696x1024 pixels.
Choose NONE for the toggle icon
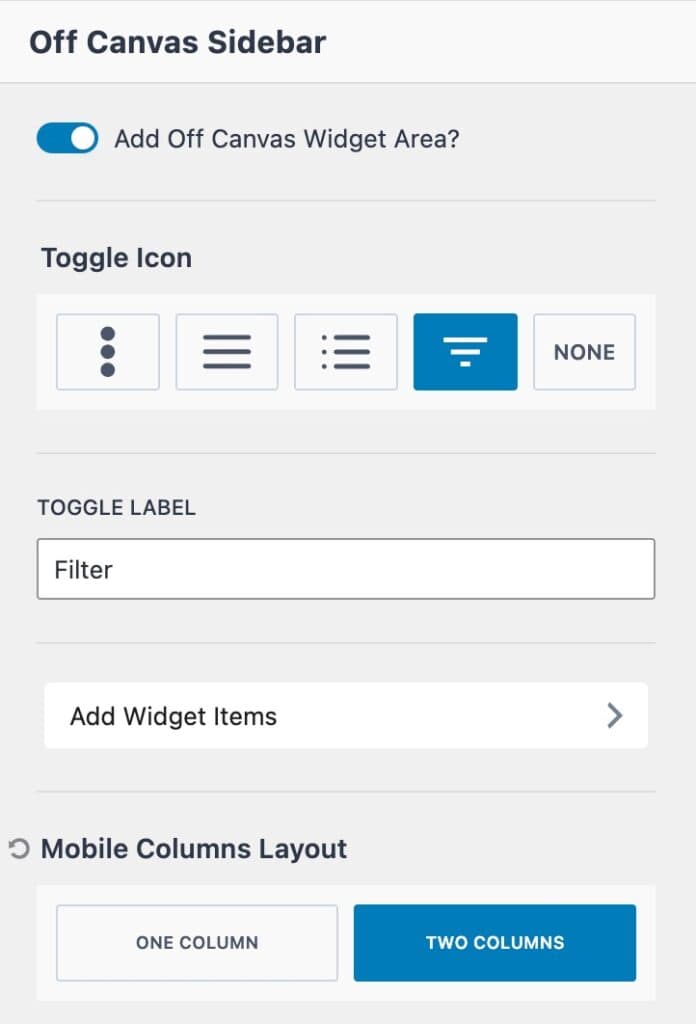click(x=584, y=352)
